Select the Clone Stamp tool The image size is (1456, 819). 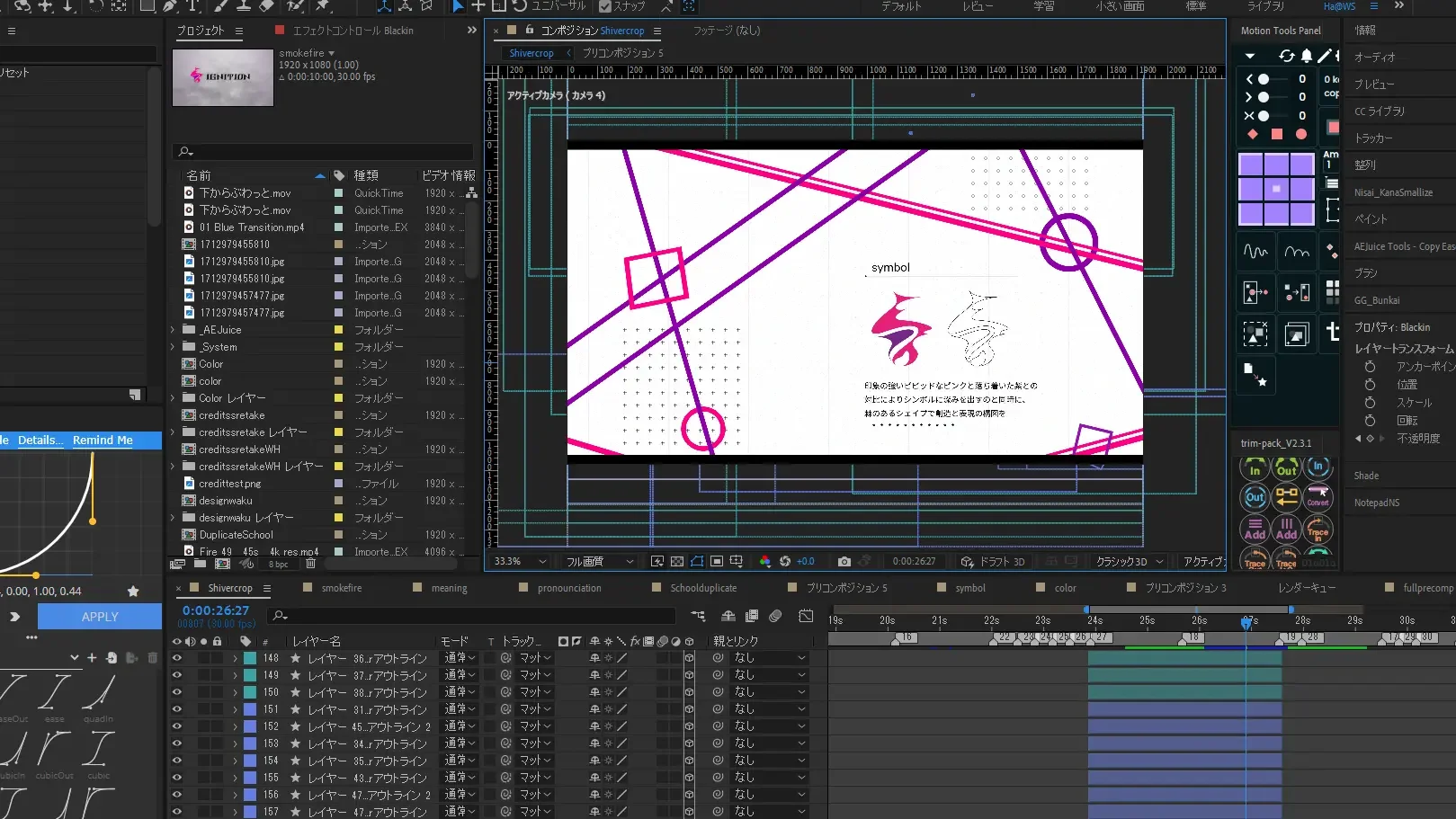(x=243, y=5)
